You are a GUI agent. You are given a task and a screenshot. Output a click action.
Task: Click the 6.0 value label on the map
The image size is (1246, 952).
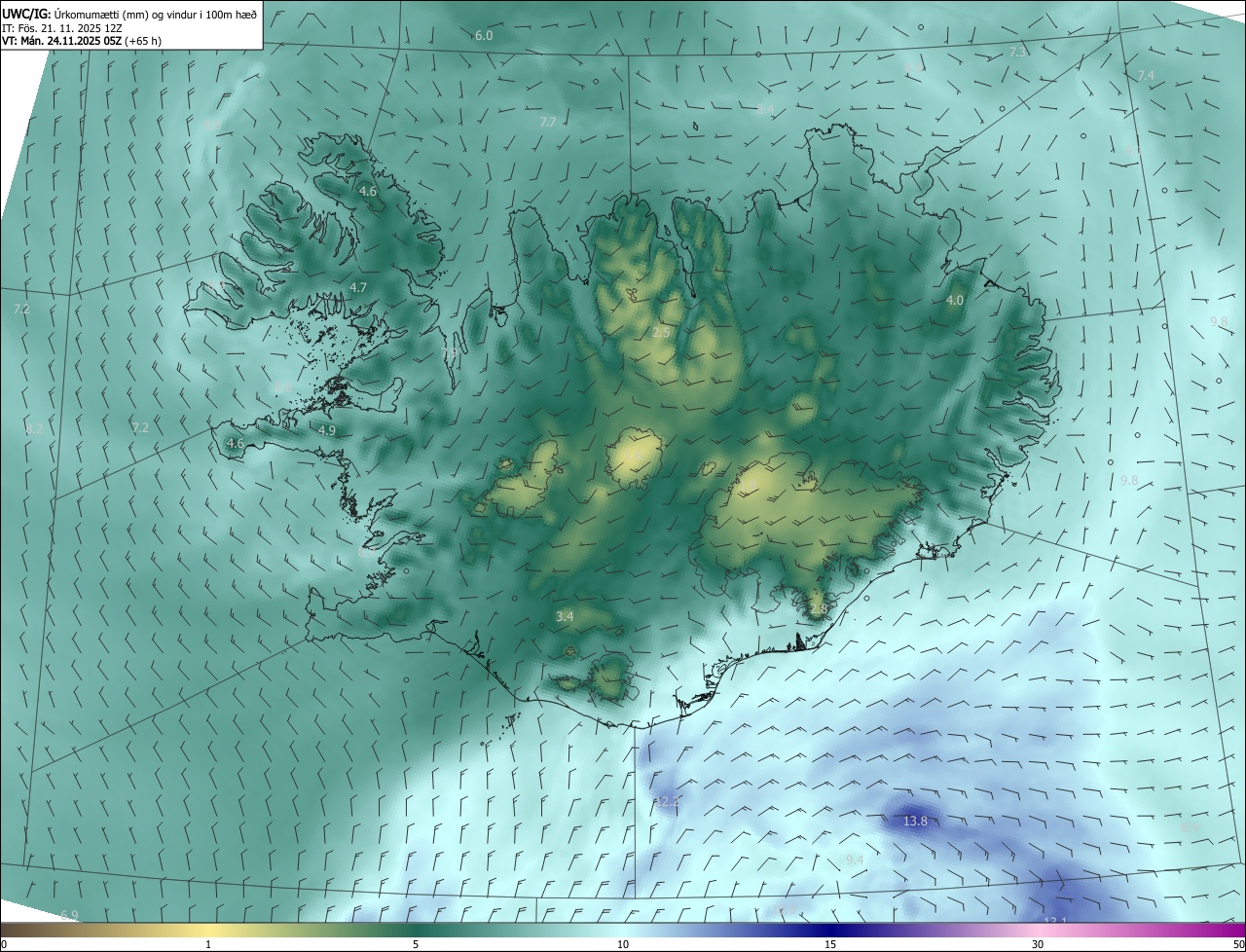[x=484, y=36]
